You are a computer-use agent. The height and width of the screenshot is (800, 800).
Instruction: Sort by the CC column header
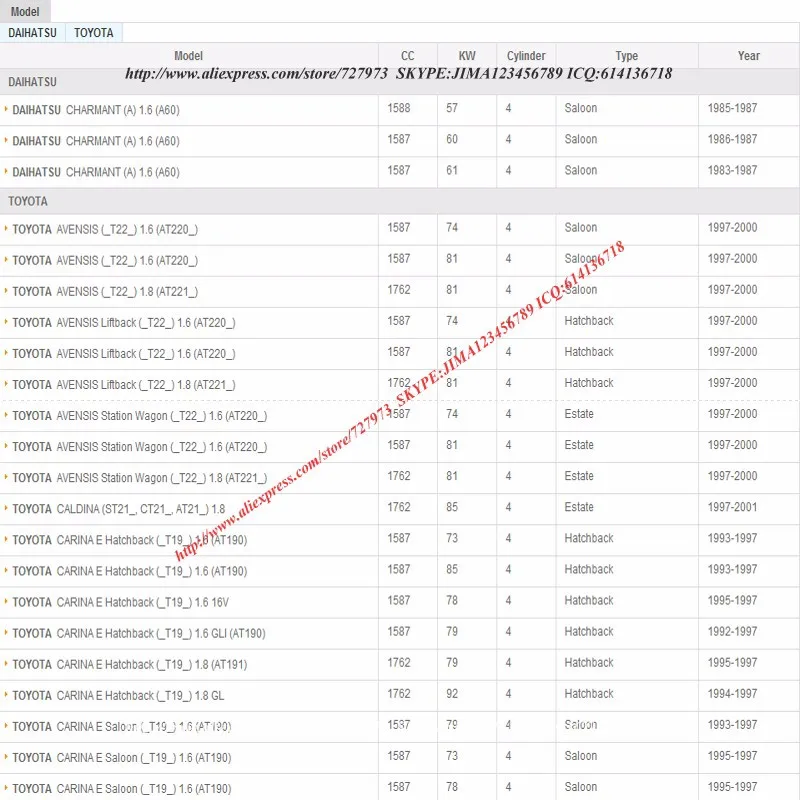click(x=408, y=56)
